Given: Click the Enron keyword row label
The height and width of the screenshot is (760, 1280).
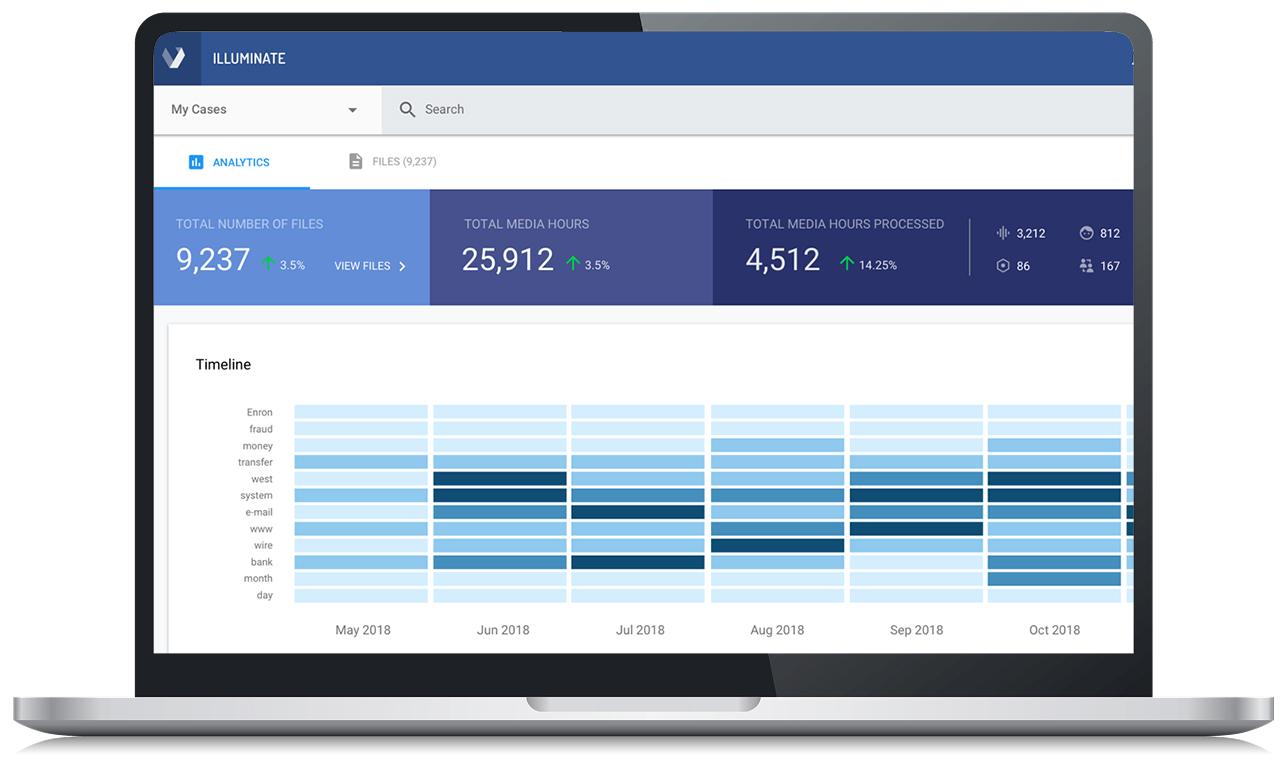Looking at the screenshot, I should pyautogui.click(x=259, y=412).
